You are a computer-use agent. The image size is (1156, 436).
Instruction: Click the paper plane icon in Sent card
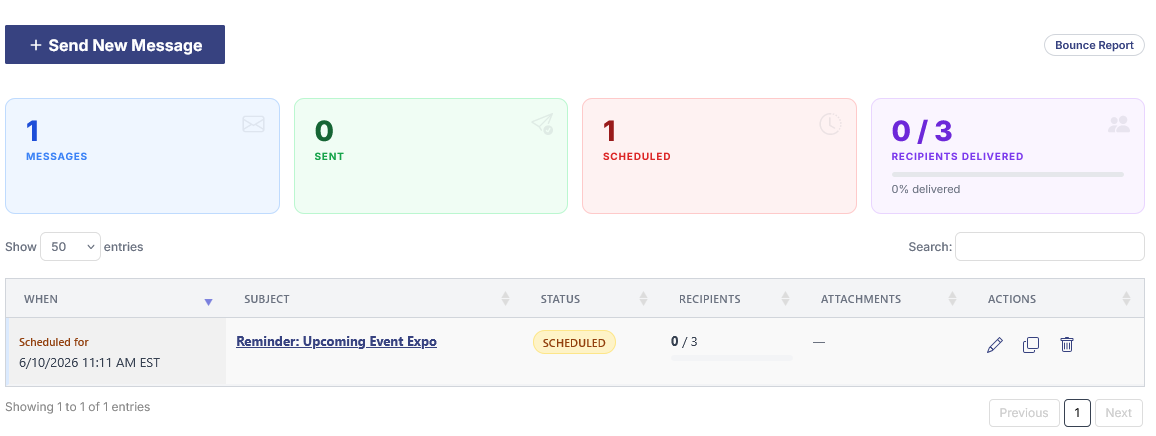point(542,124)
